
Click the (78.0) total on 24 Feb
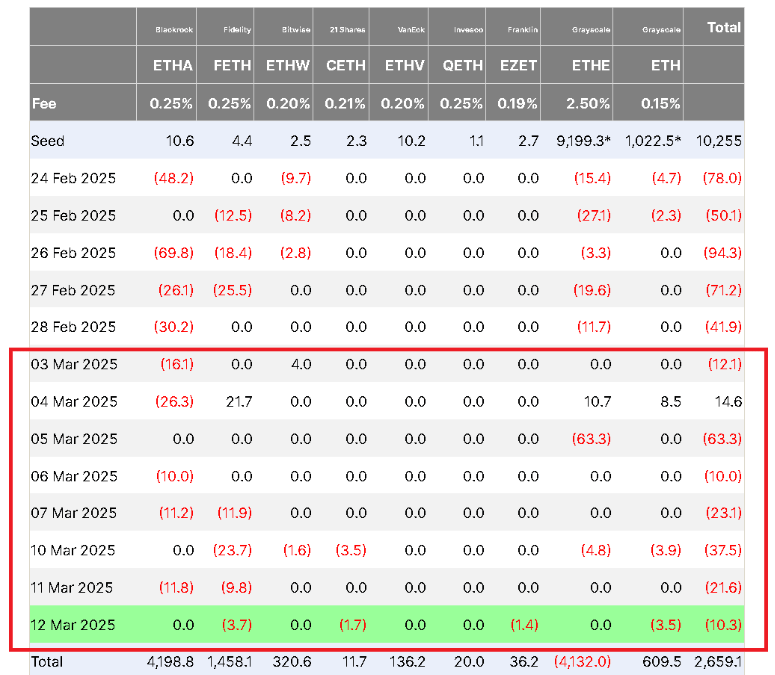[722, 178]
